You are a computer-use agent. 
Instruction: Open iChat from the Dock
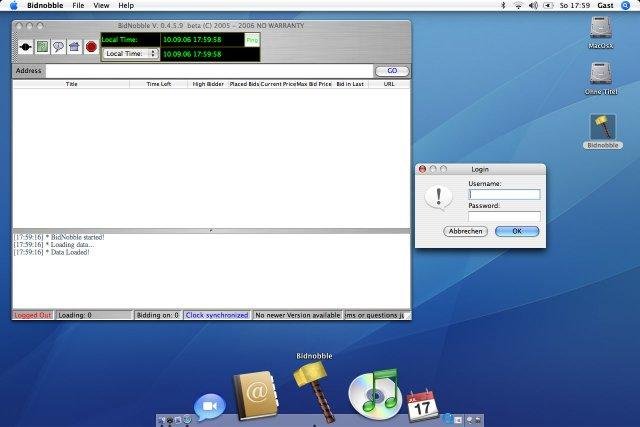coord(209,407)
